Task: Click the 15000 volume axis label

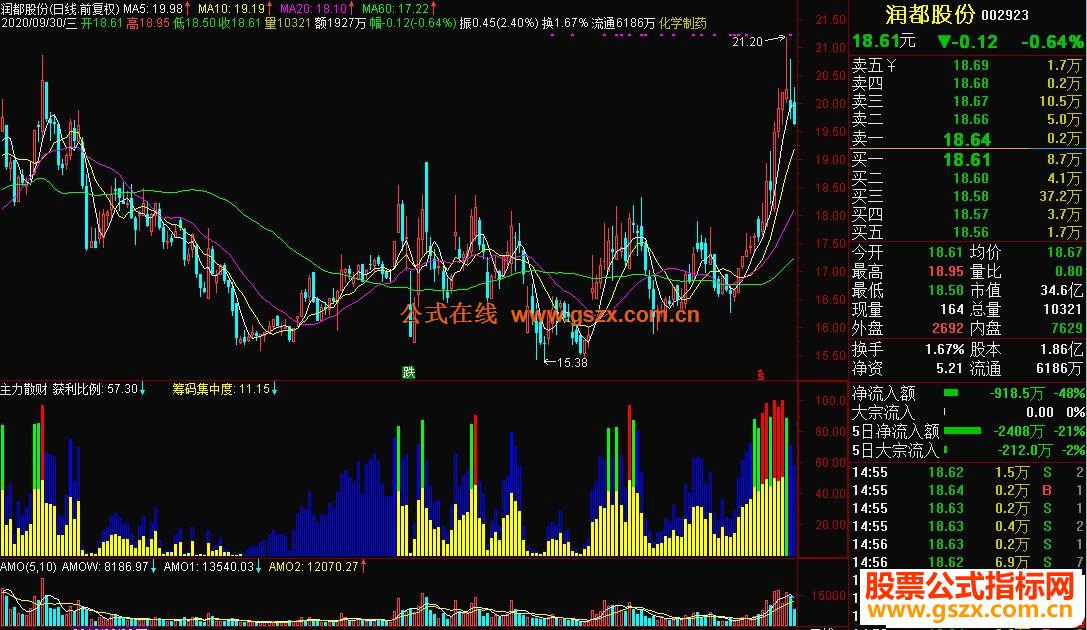Action: point(828,596)
